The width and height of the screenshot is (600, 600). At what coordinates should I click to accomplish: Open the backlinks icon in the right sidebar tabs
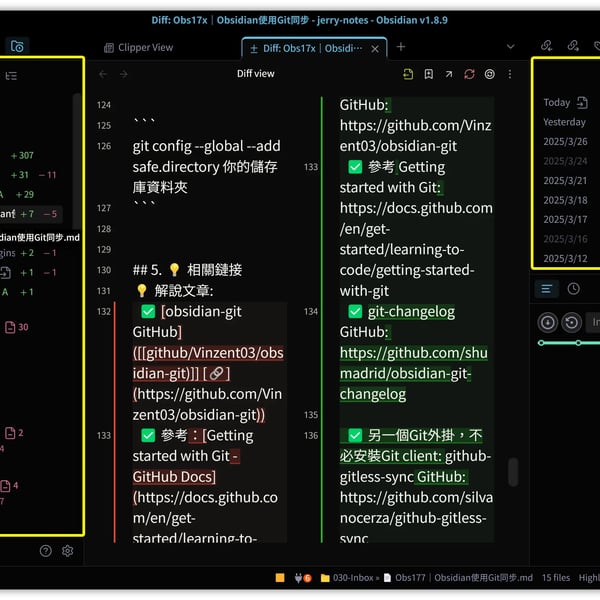tap(546, 46)
